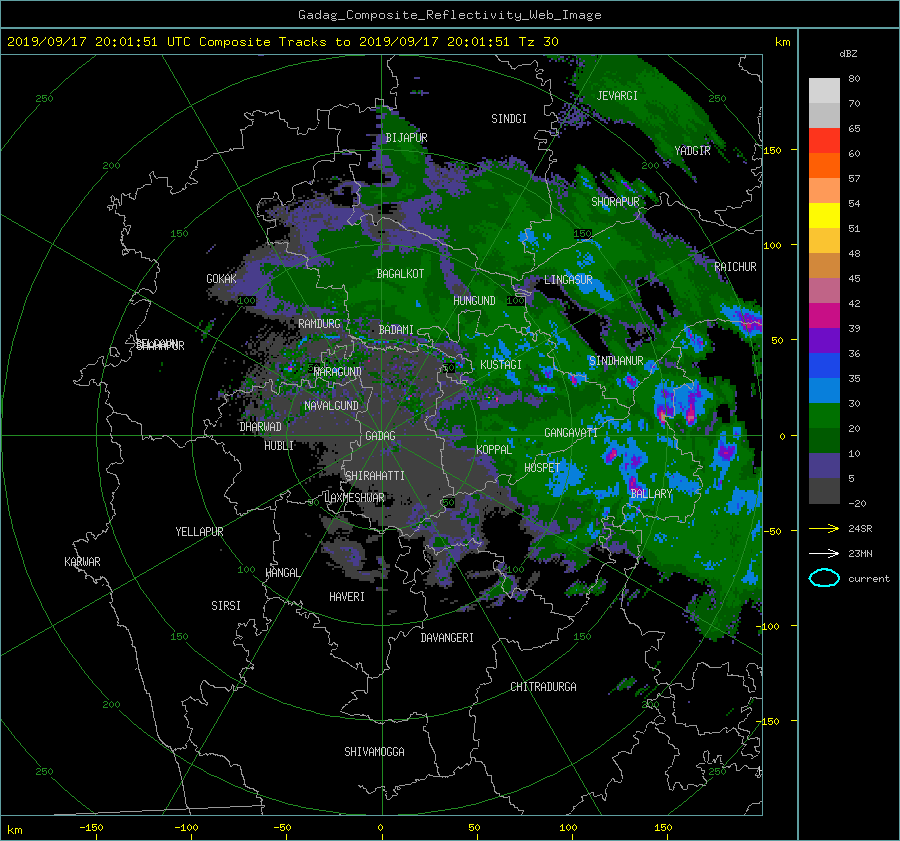The width and height of the screenshot is (900, 841).
Task: Click the yellow 24SR arrow legend icon
Action: [x=824, y=528]
